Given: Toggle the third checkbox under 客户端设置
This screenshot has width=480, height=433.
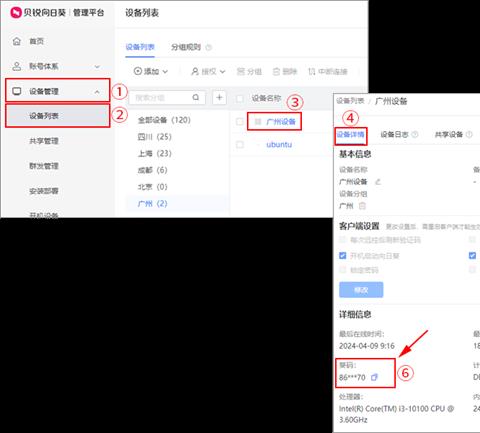Looking at the screenshot, I should [342, 270].
